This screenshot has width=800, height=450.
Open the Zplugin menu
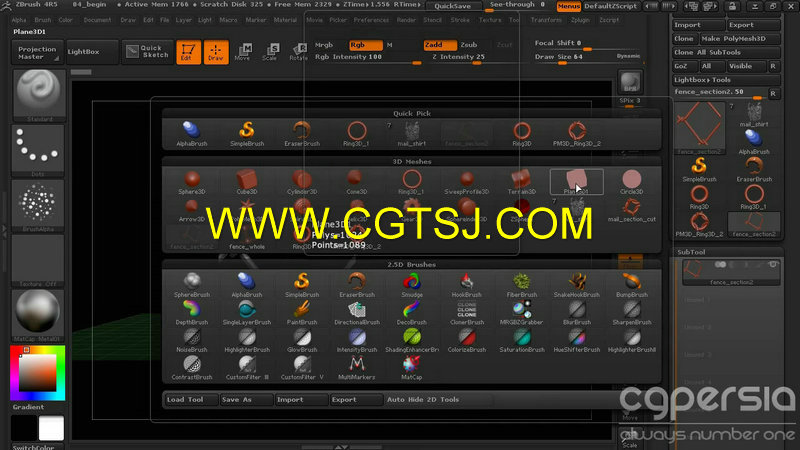pos(580,20)
